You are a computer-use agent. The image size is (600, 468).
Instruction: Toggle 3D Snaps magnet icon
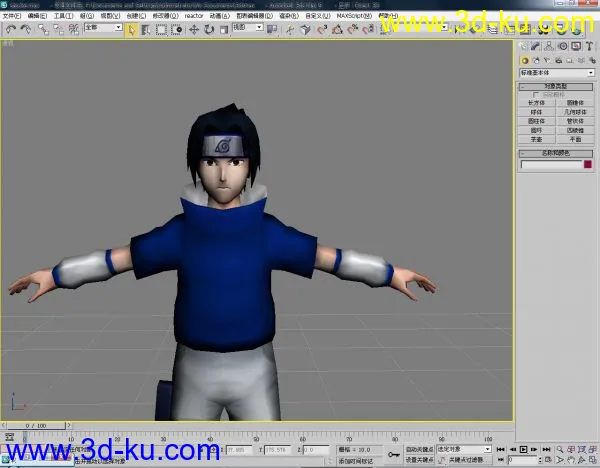[322, 29]
